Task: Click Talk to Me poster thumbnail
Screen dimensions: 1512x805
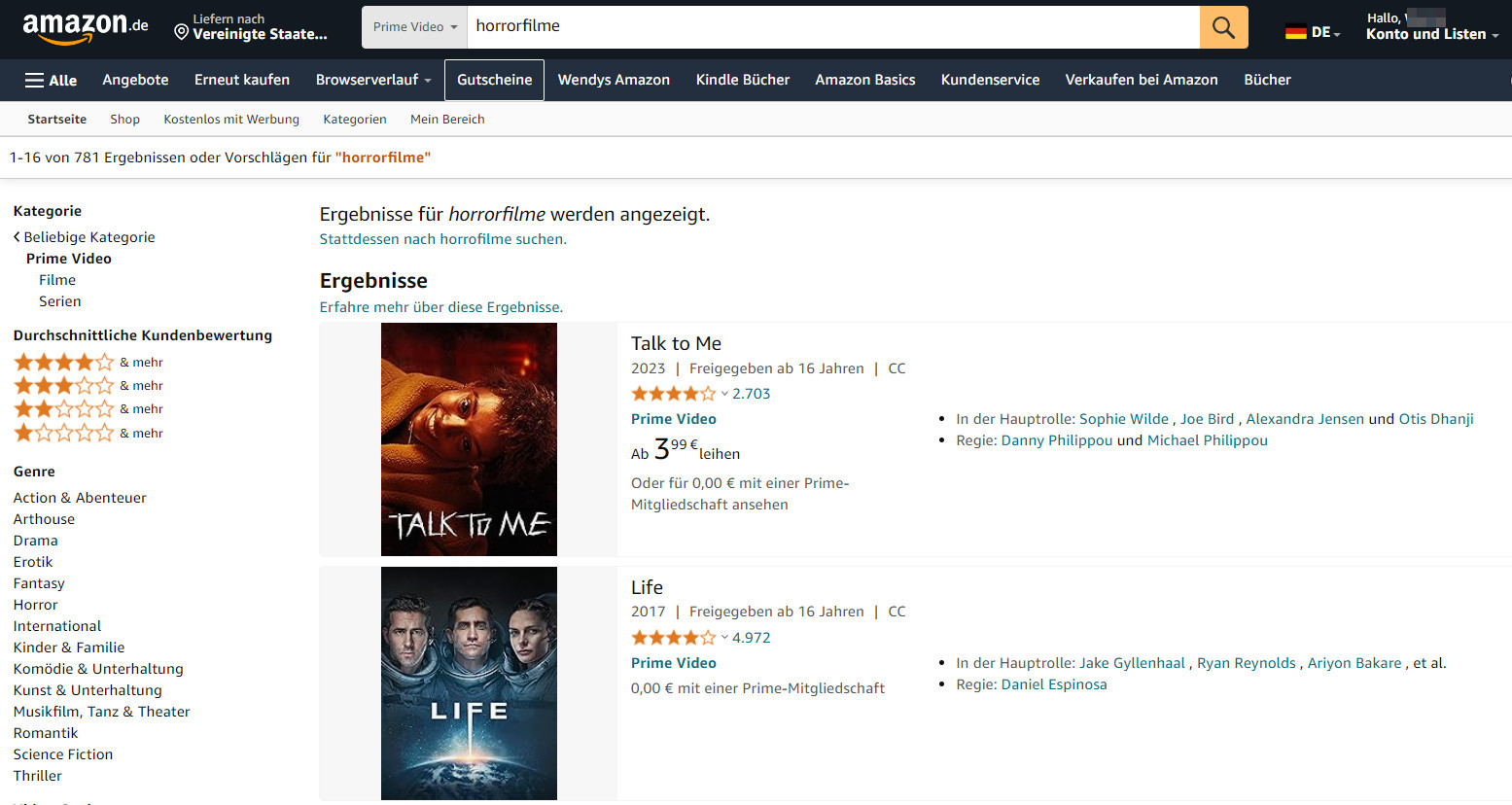Action: (469, 439)
